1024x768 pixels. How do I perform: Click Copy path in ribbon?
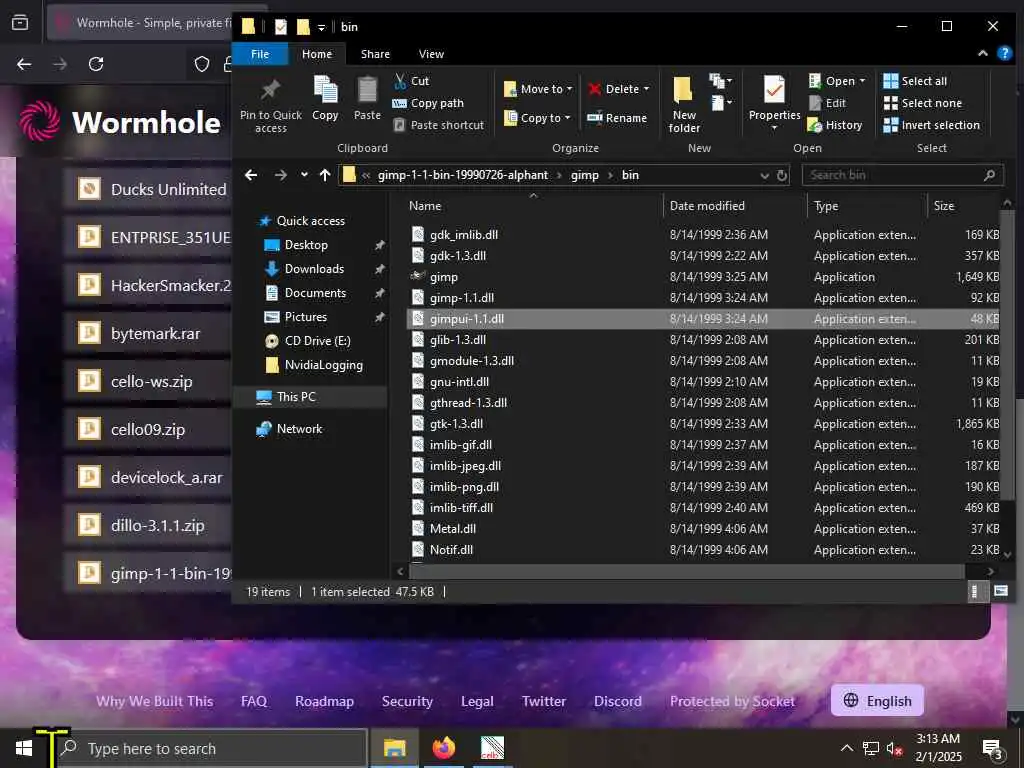click(428, 103)
